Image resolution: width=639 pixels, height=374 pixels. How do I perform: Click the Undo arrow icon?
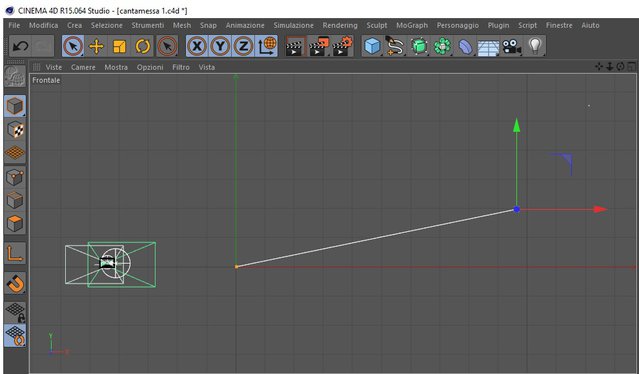tap(20, 46)
